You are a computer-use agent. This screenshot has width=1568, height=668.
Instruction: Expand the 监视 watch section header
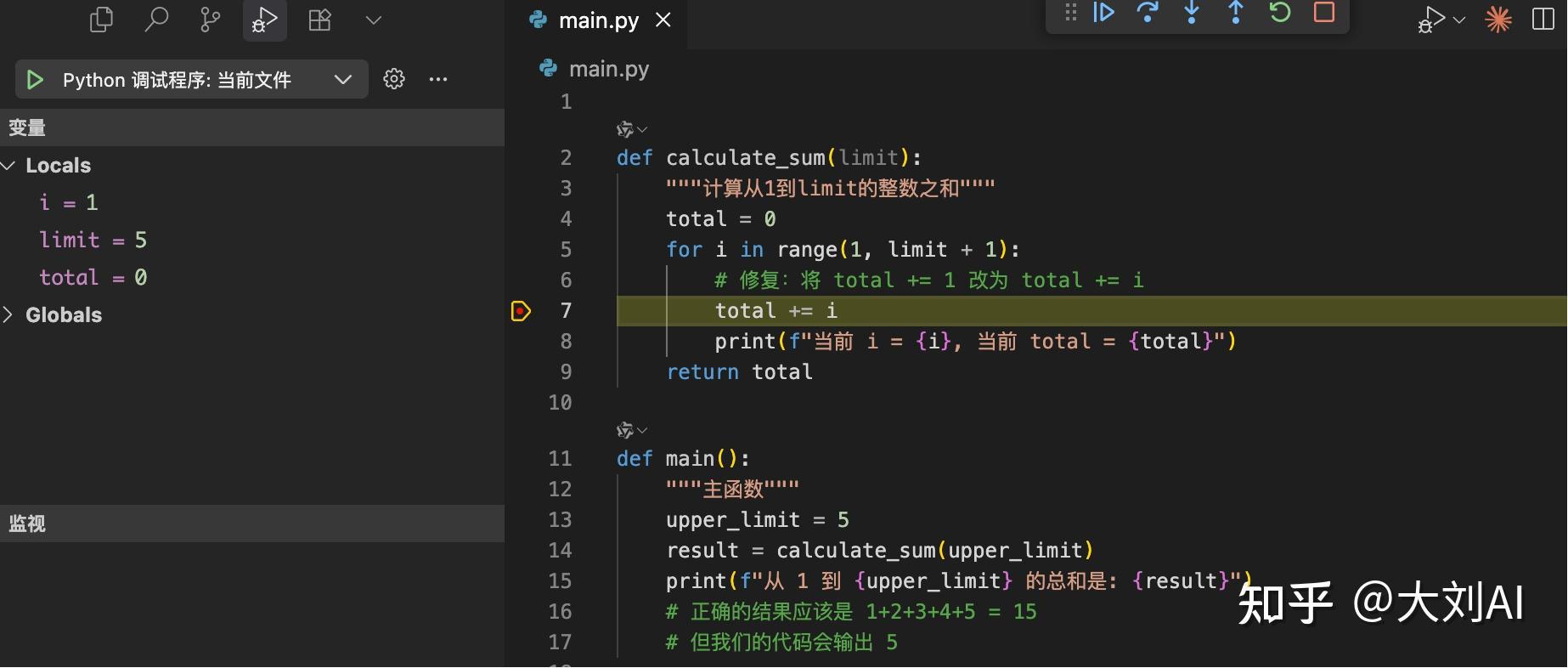[x=252, y=524]
